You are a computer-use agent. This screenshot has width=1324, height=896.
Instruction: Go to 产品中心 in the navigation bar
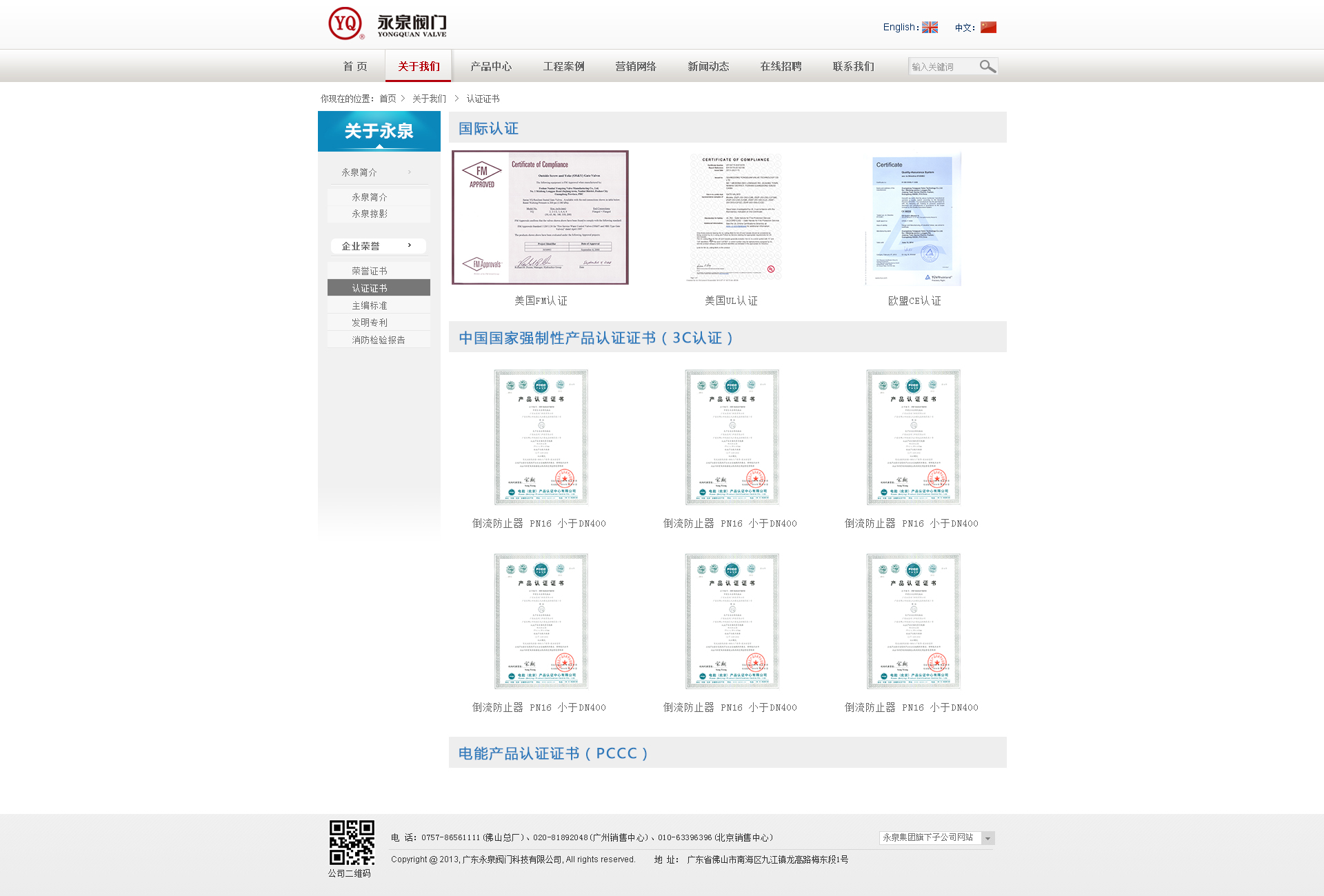pos(491,66)
